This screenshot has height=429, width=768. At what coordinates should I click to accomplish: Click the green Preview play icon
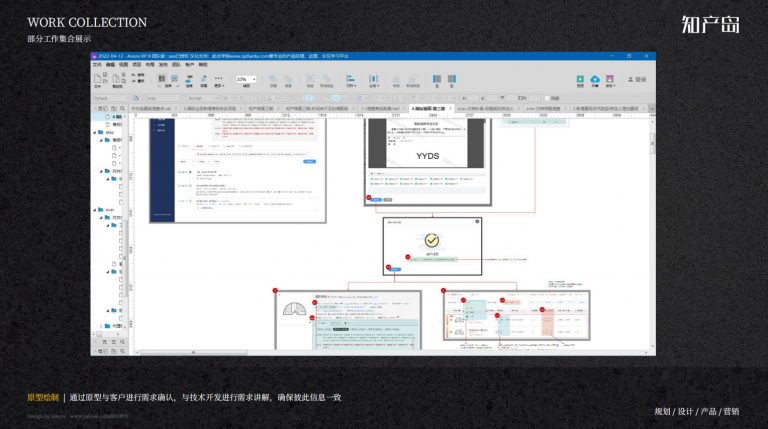coord(580,79)
